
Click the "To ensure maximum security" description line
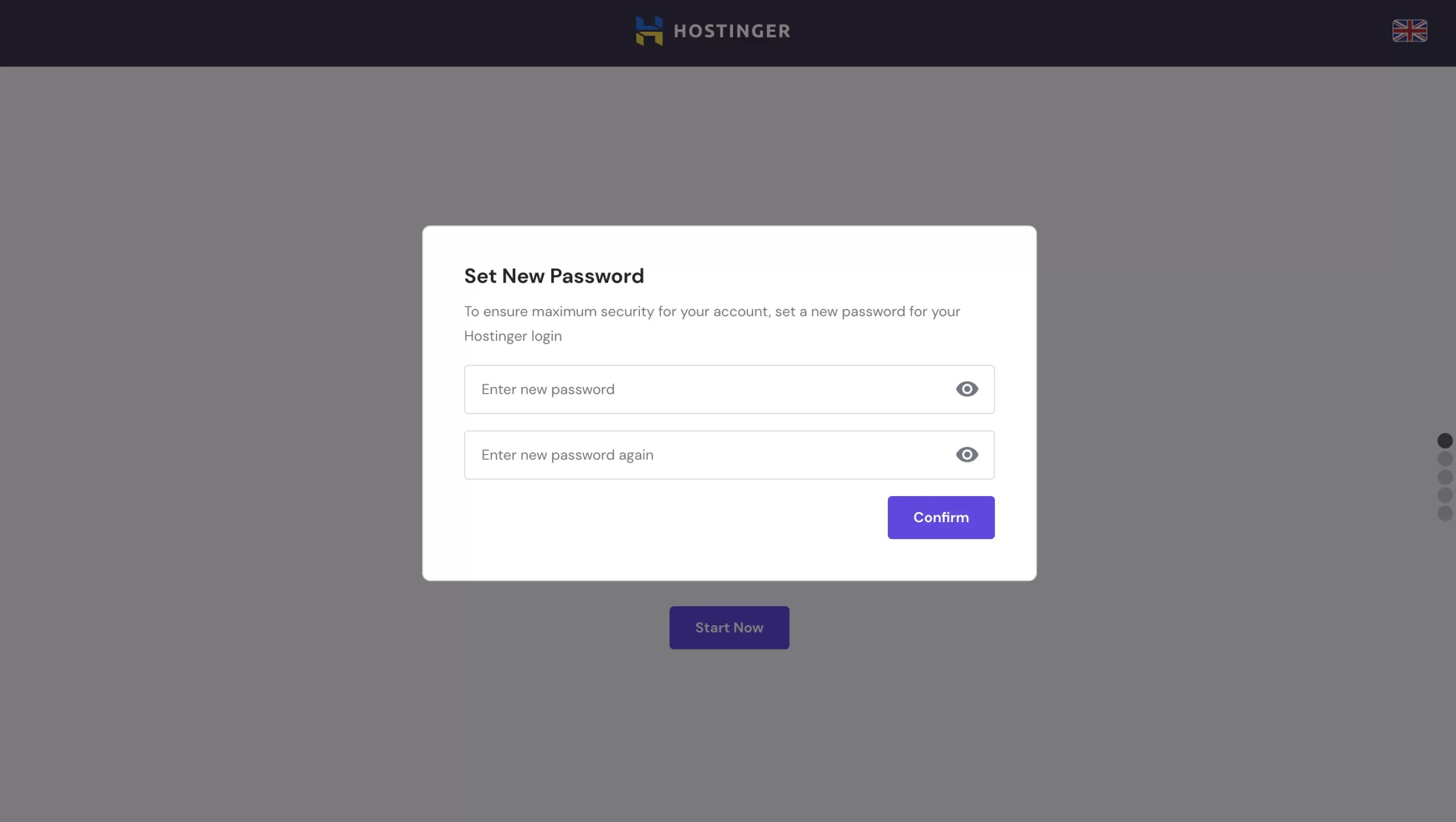[x=712, y=312]
